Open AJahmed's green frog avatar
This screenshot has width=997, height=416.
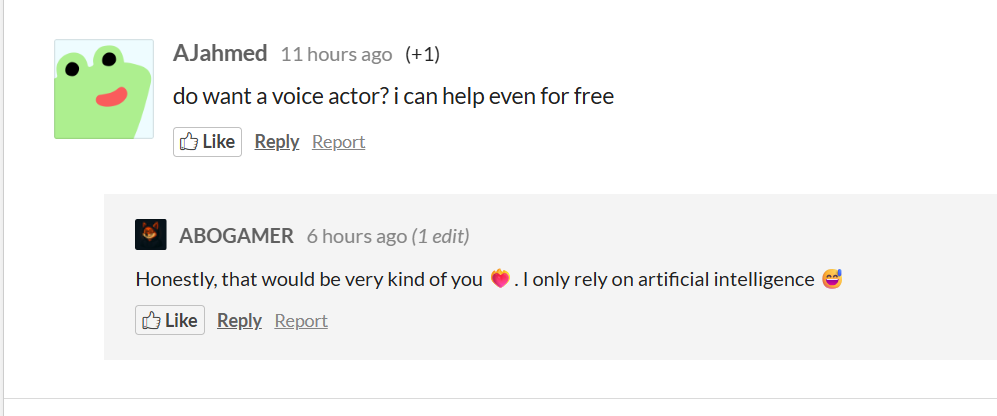[103, 89]
